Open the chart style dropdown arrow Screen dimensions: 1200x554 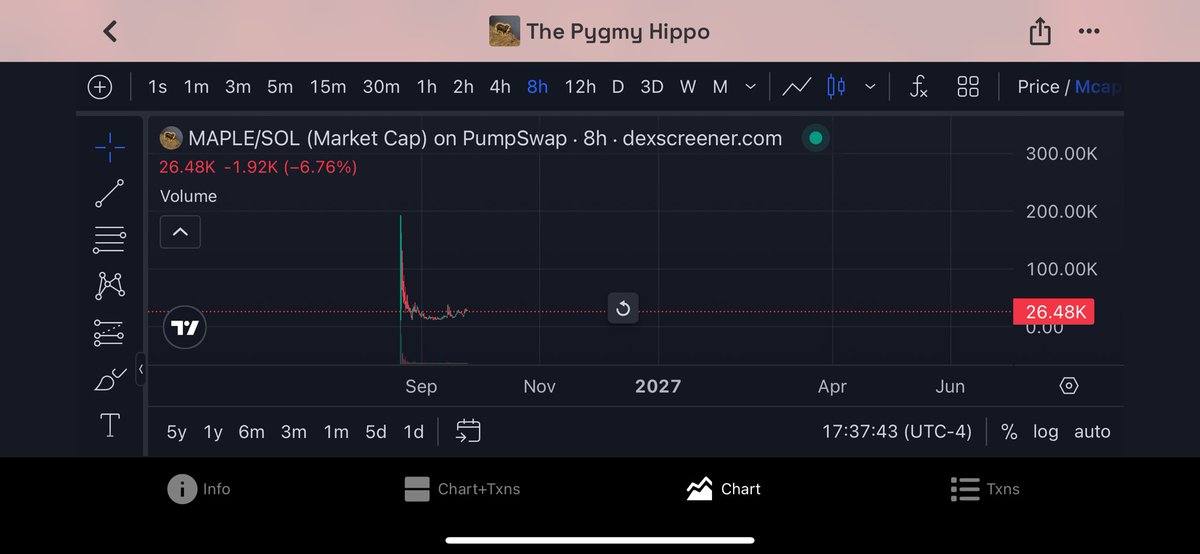click(x=870, y=87)
